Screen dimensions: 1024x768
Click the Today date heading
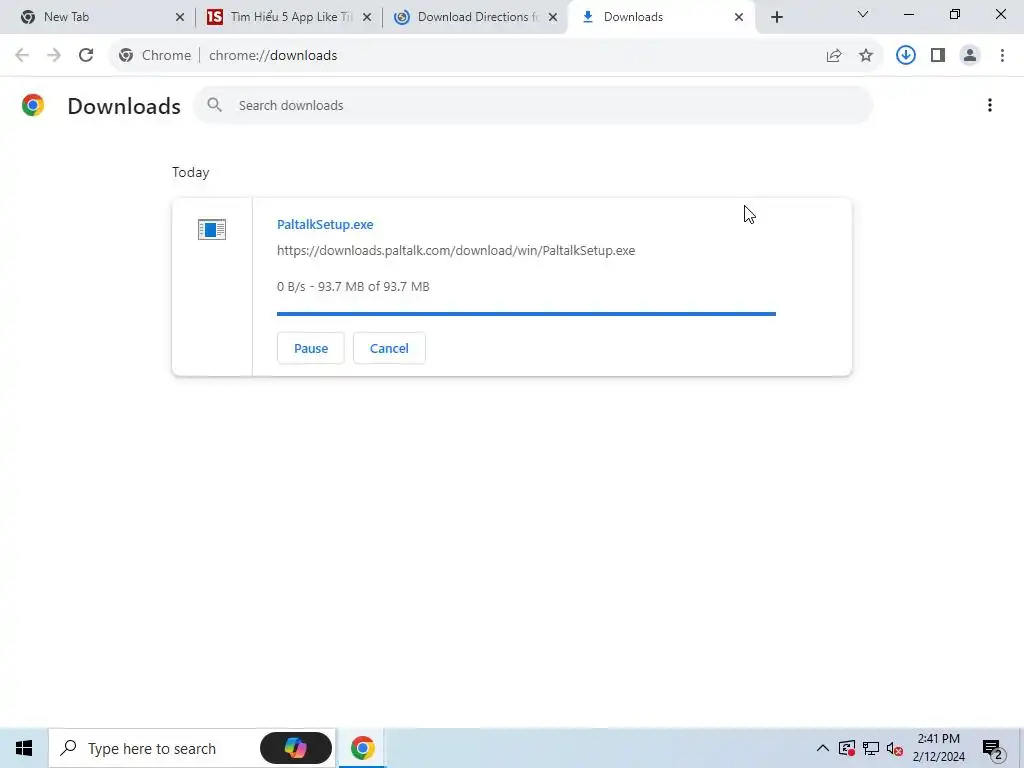[x=191, y=172]
